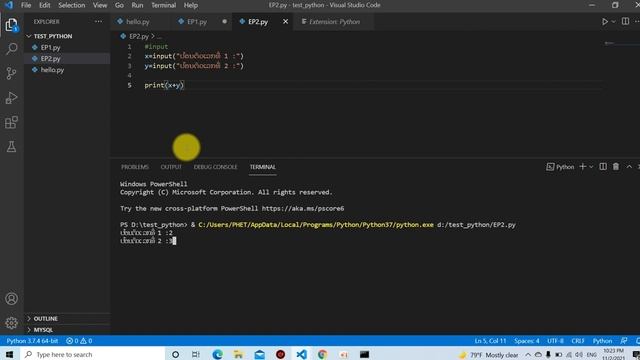Viewport: 640px width, 360px height.
Task: Open Explorer more actions ellipsis
Action: 98,22
